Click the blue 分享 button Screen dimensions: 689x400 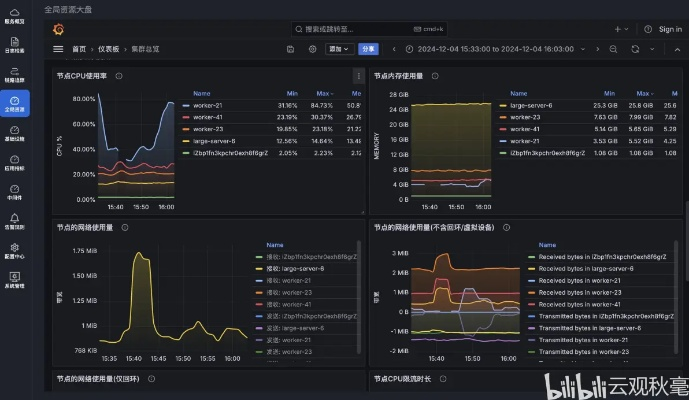pyautogui.click(x=369, y=48)
